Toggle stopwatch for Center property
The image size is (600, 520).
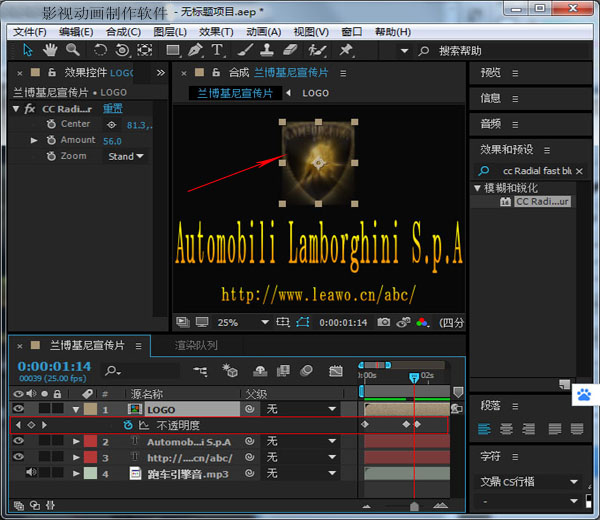pos(51,124)
